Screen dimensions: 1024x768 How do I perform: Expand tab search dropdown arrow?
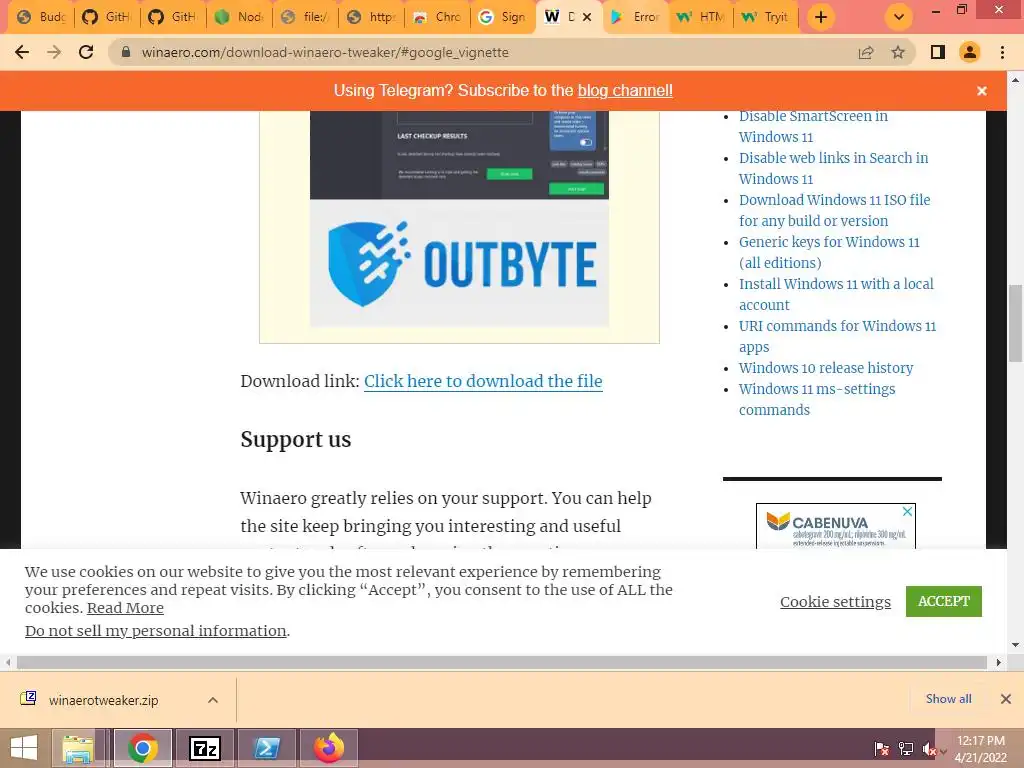click(x=899, y=17)
